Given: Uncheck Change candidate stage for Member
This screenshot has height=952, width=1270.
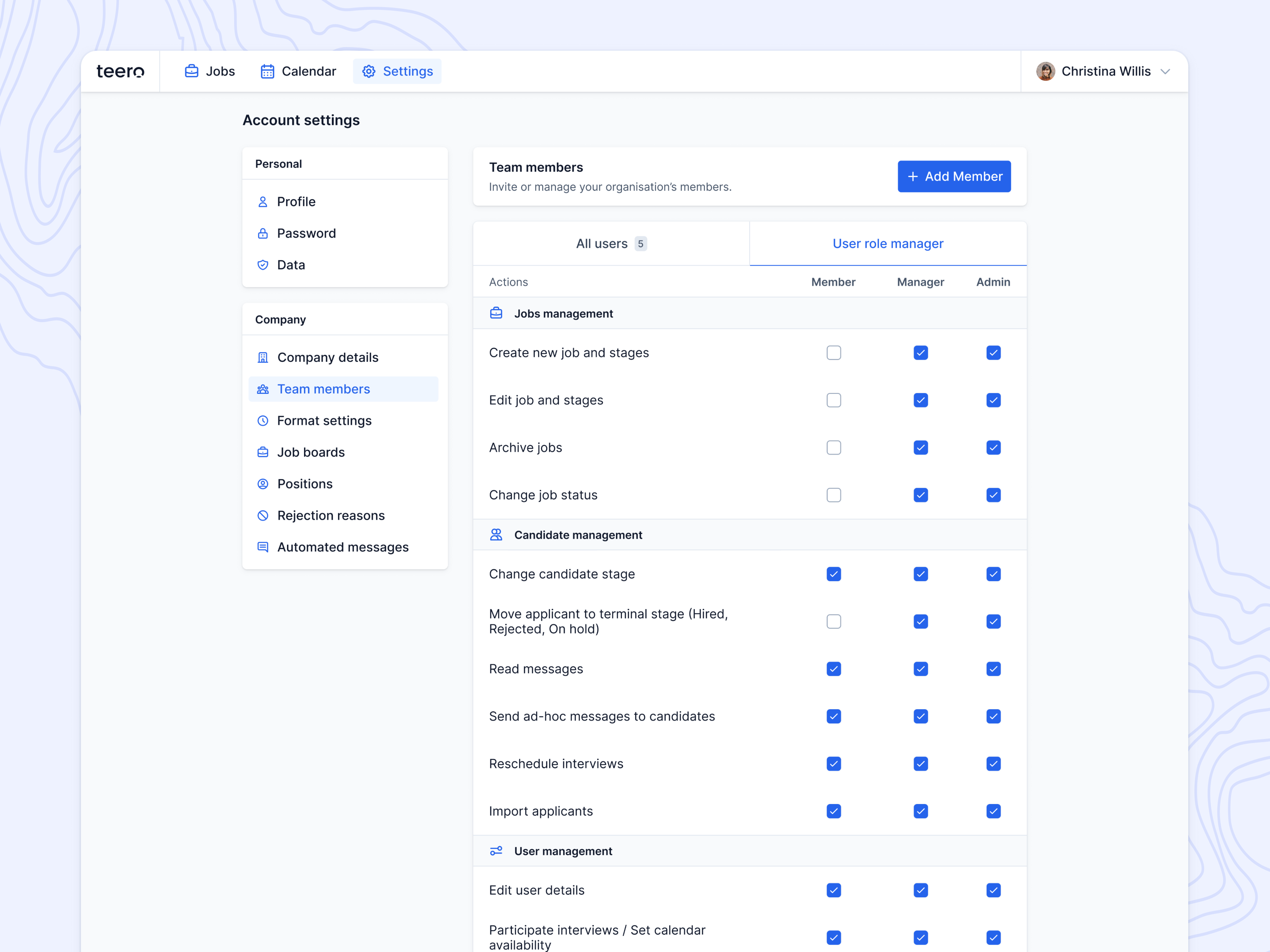Looking at the screenshot, I should pyautogui.click(x=834, y=574).
